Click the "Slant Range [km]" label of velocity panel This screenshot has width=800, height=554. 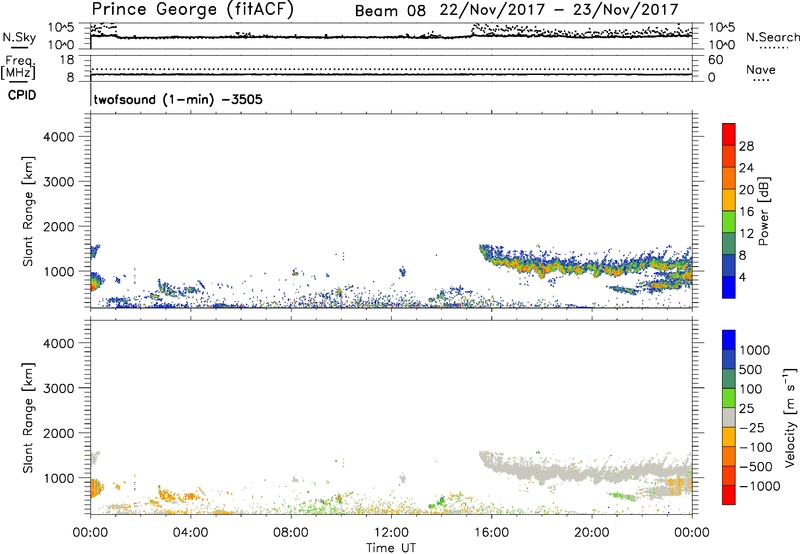click(x=28, y=417)
